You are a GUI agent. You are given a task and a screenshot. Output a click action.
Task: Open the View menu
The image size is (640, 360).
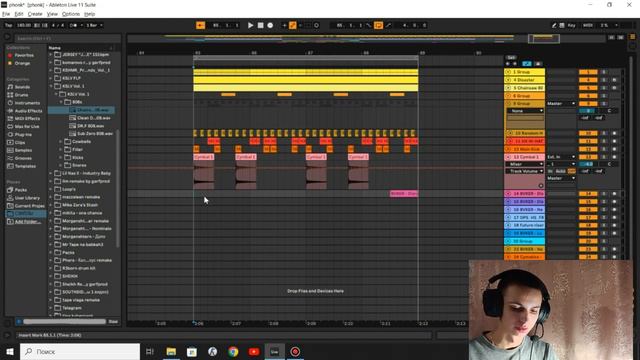52,14
